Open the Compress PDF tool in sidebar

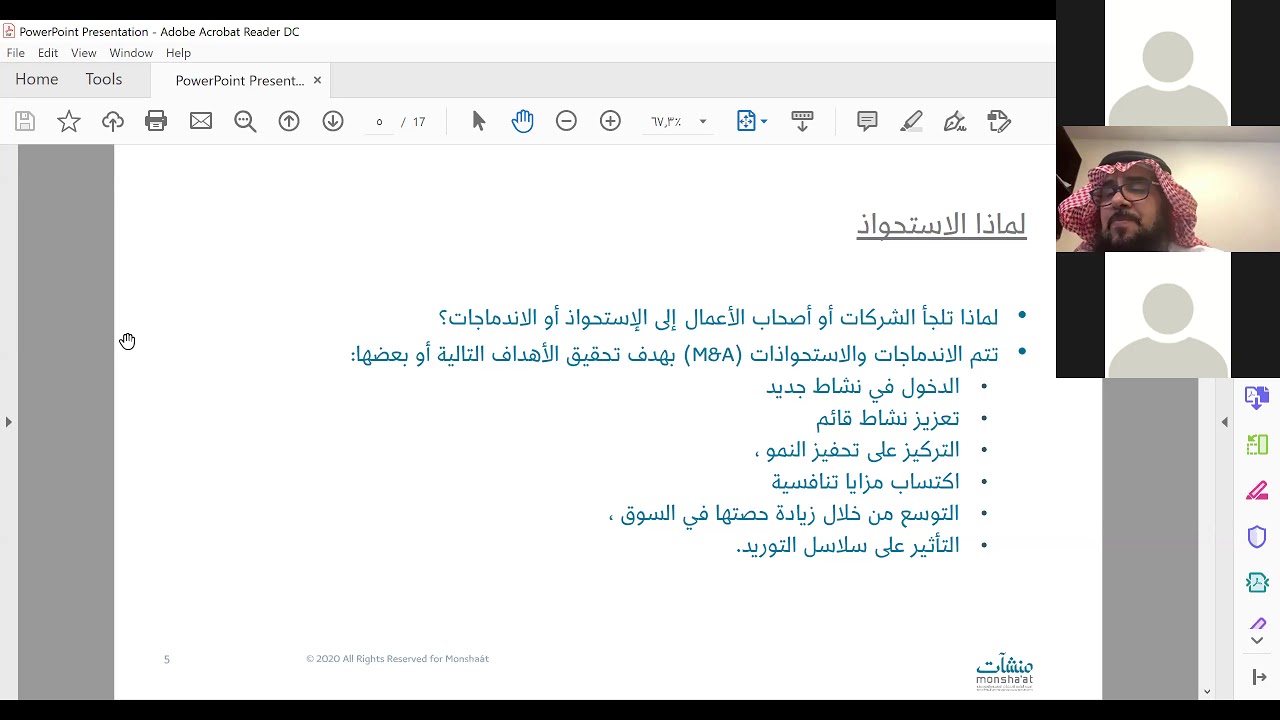[1257, 583]
